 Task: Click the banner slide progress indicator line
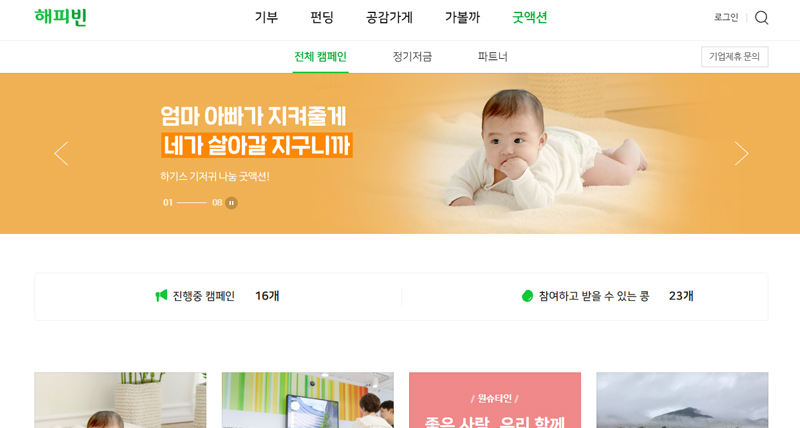[192, 203]
